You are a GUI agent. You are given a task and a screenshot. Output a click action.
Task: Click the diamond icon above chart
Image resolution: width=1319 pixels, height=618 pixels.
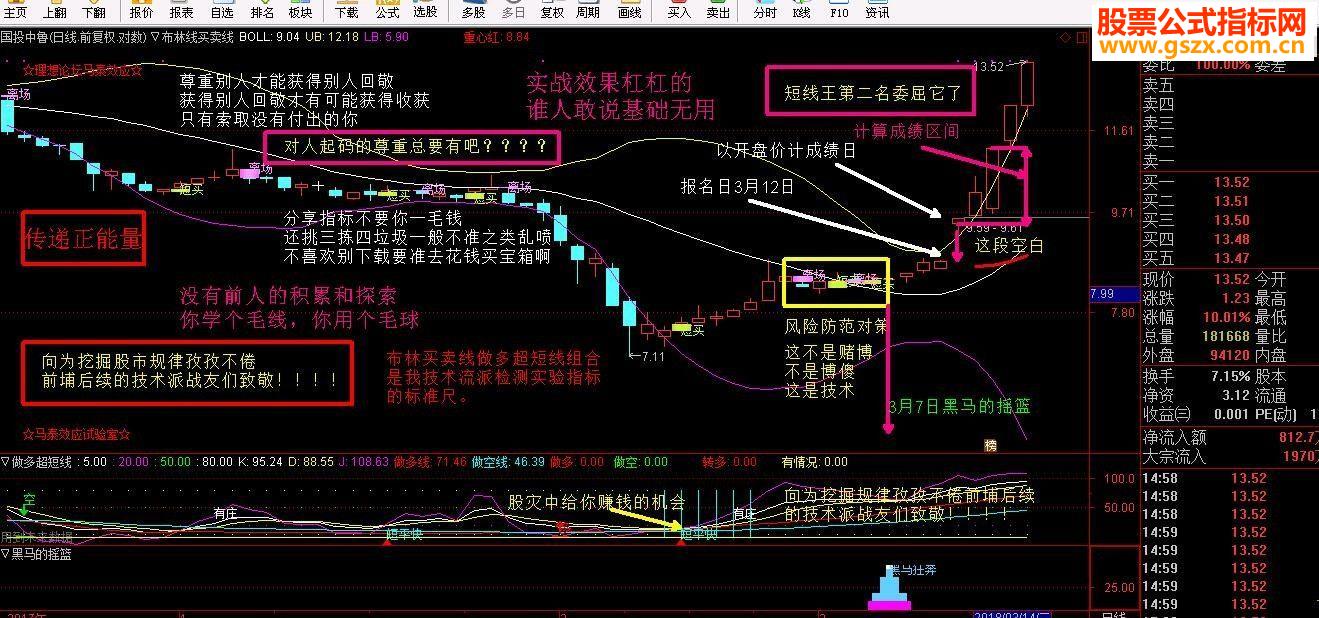point(1065,37)
